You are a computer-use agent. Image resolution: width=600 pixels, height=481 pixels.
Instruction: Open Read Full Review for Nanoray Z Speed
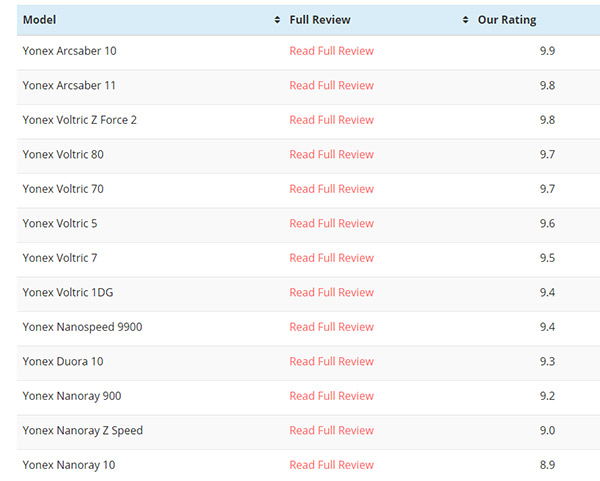click(331, 430)
